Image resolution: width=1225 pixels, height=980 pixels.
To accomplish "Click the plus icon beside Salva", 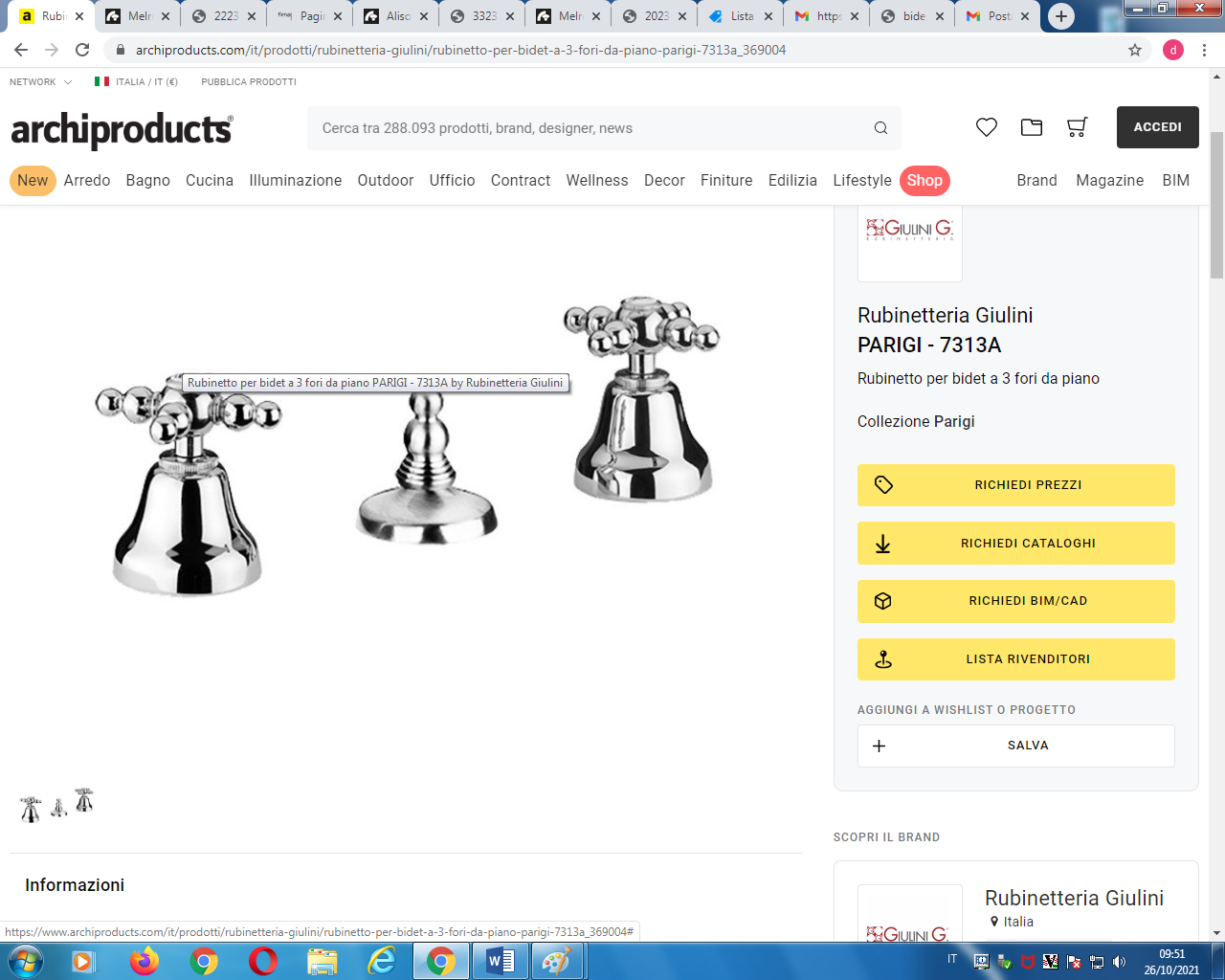I will 880,746.
